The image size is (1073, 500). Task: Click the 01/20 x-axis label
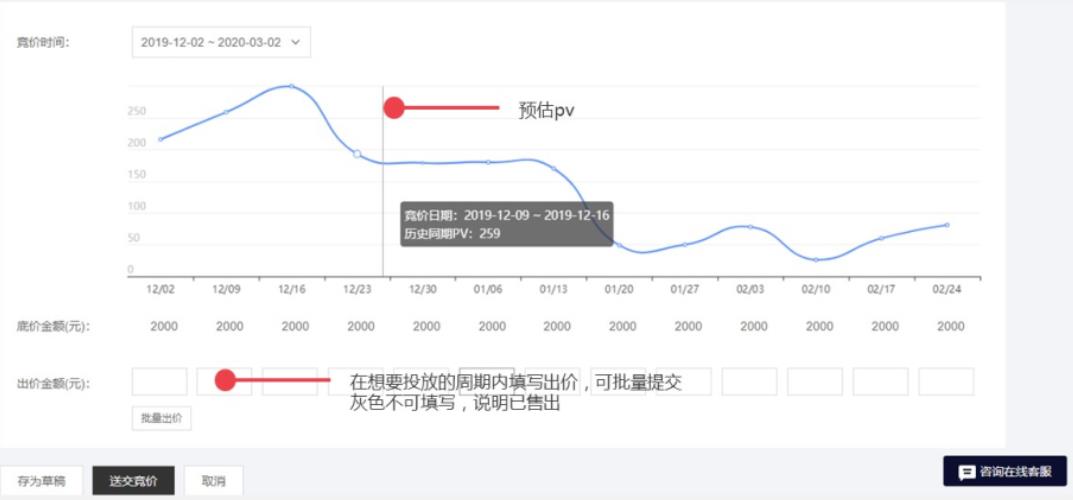click(619, 290)
